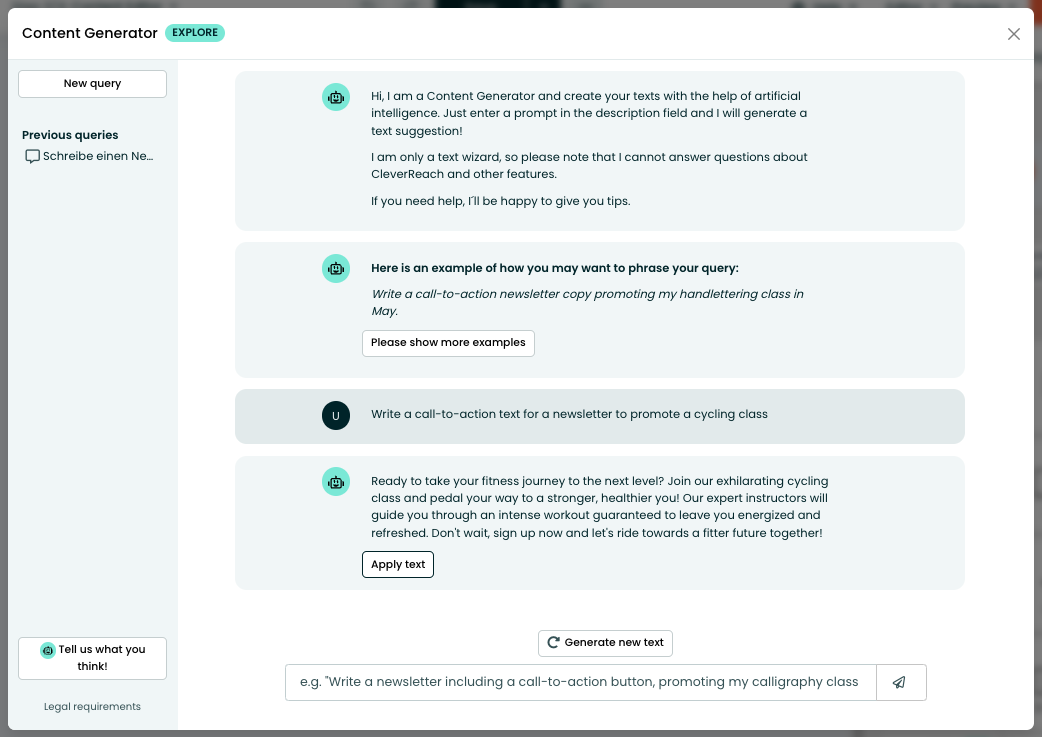
Task: Click the robot avatar beside the example query
Action: tap(336, 268)
